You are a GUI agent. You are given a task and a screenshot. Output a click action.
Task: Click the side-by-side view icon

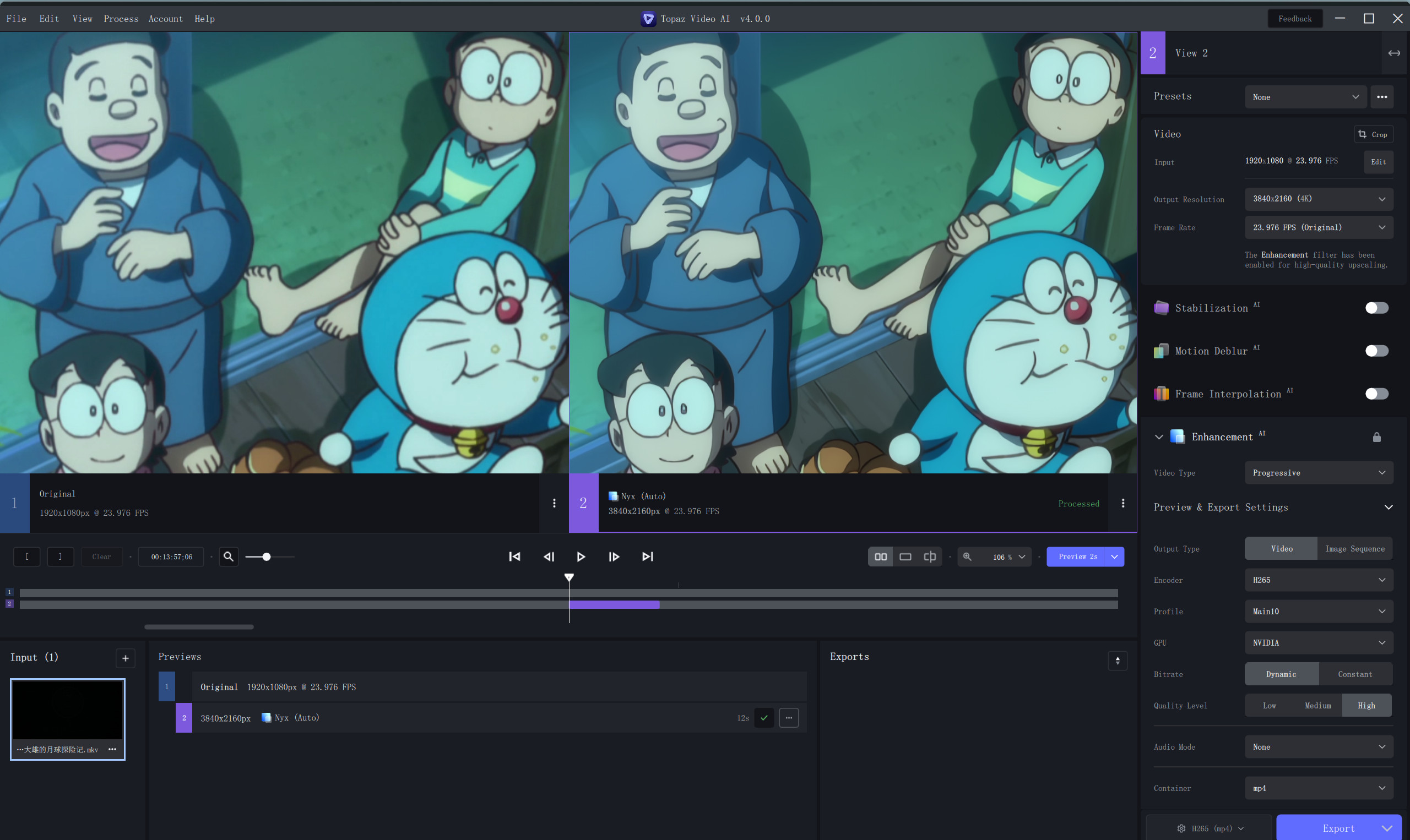880,557
